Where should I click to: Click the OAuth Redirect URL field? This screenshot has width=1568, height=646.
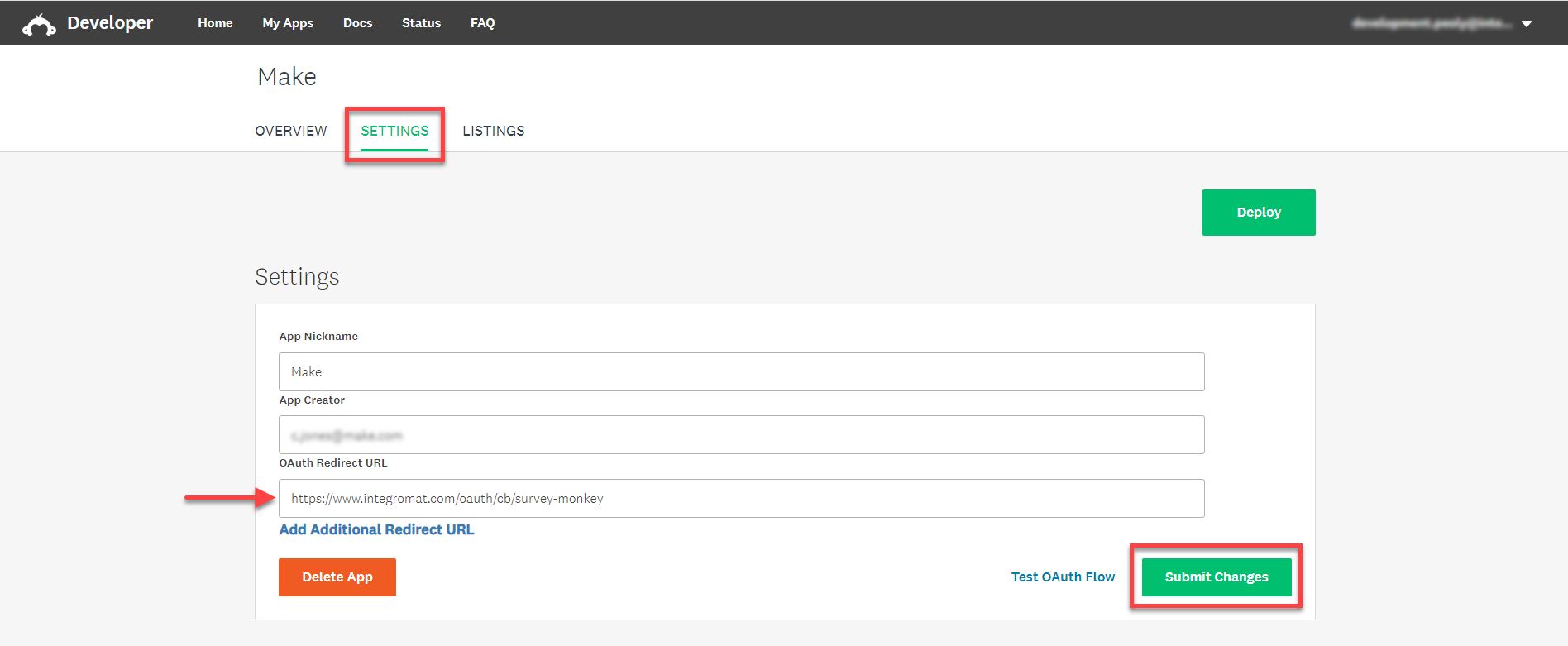(741, 499)
